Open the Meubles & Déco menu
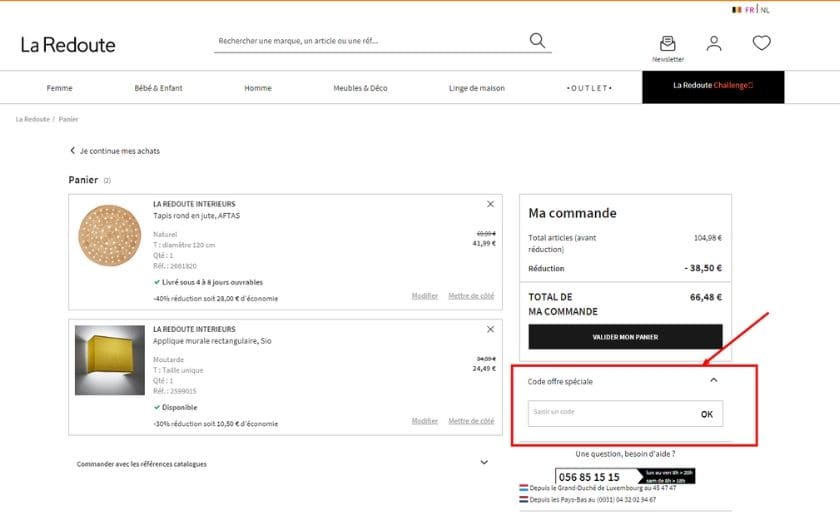This screenshot has width=840, height=525. 360,88
